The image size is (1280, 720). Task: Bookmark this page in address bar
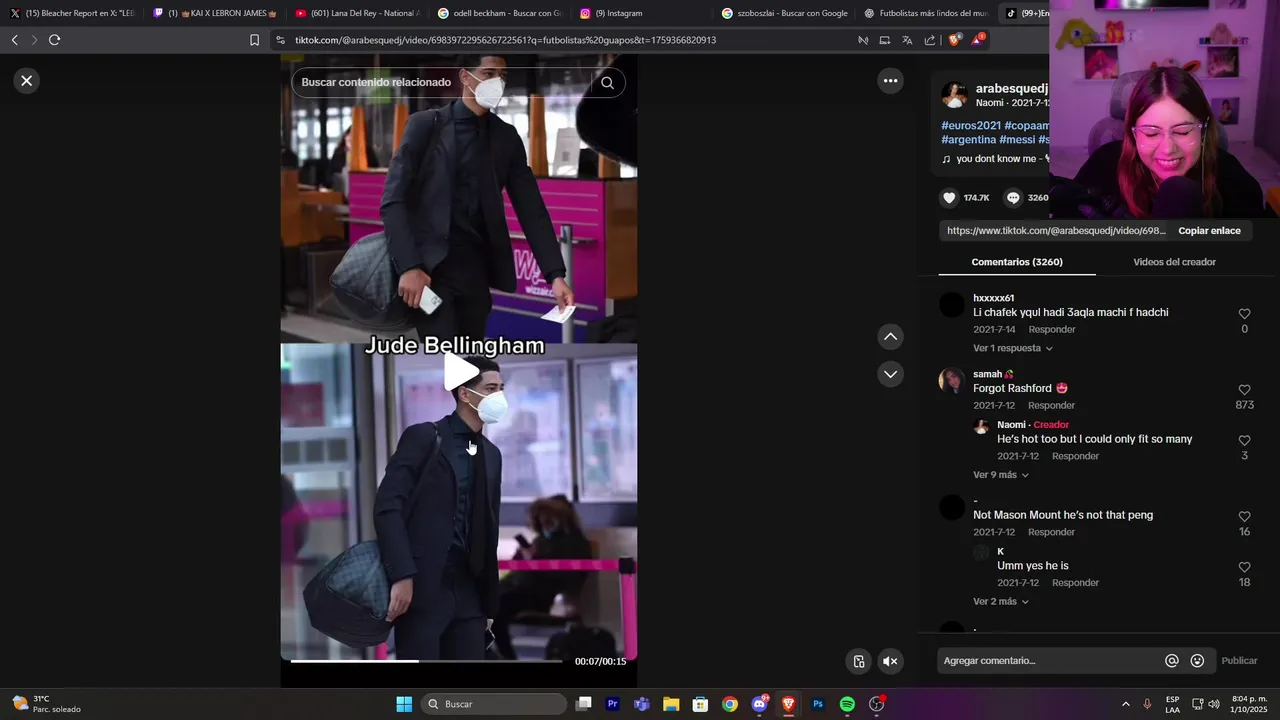[254, 40]
